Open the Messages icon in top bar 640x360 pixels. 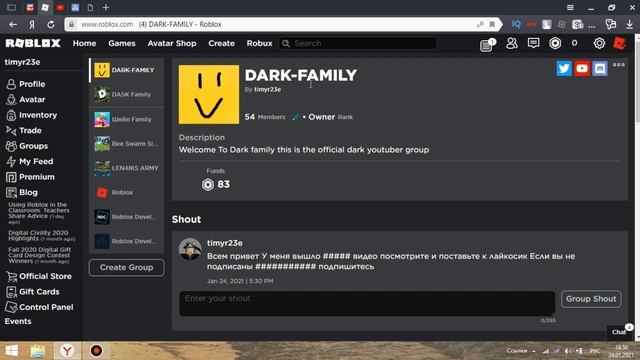(533, 43)
